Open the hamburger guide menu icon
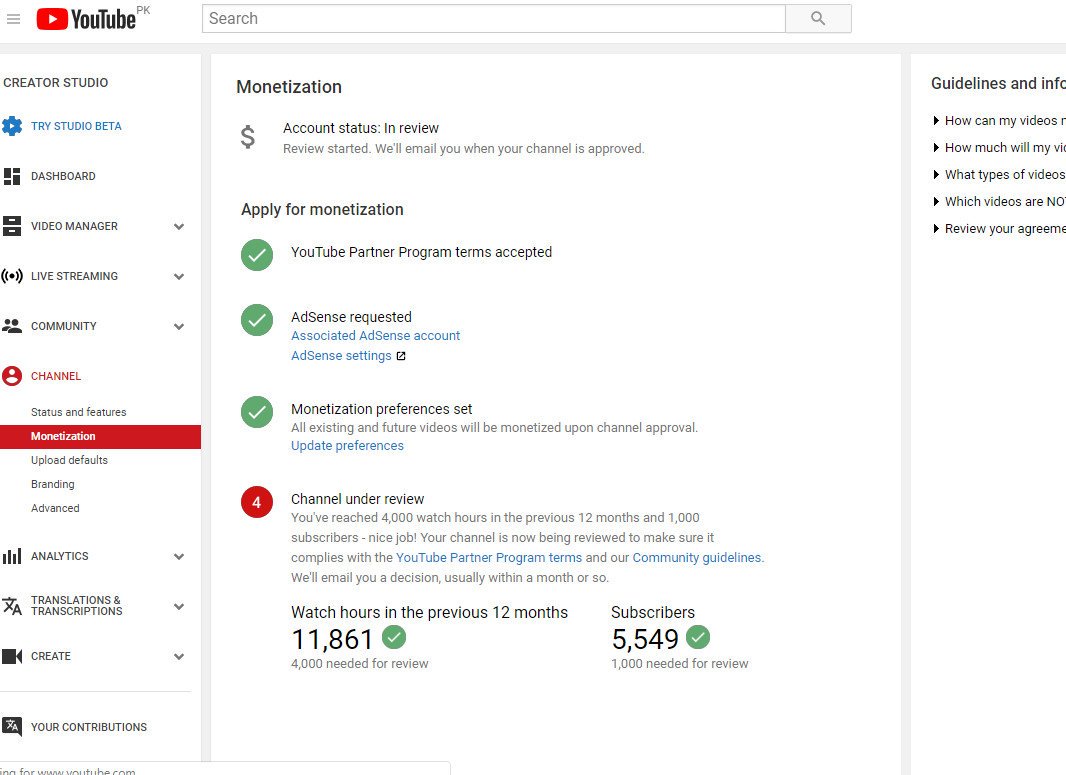 point(13,19)
